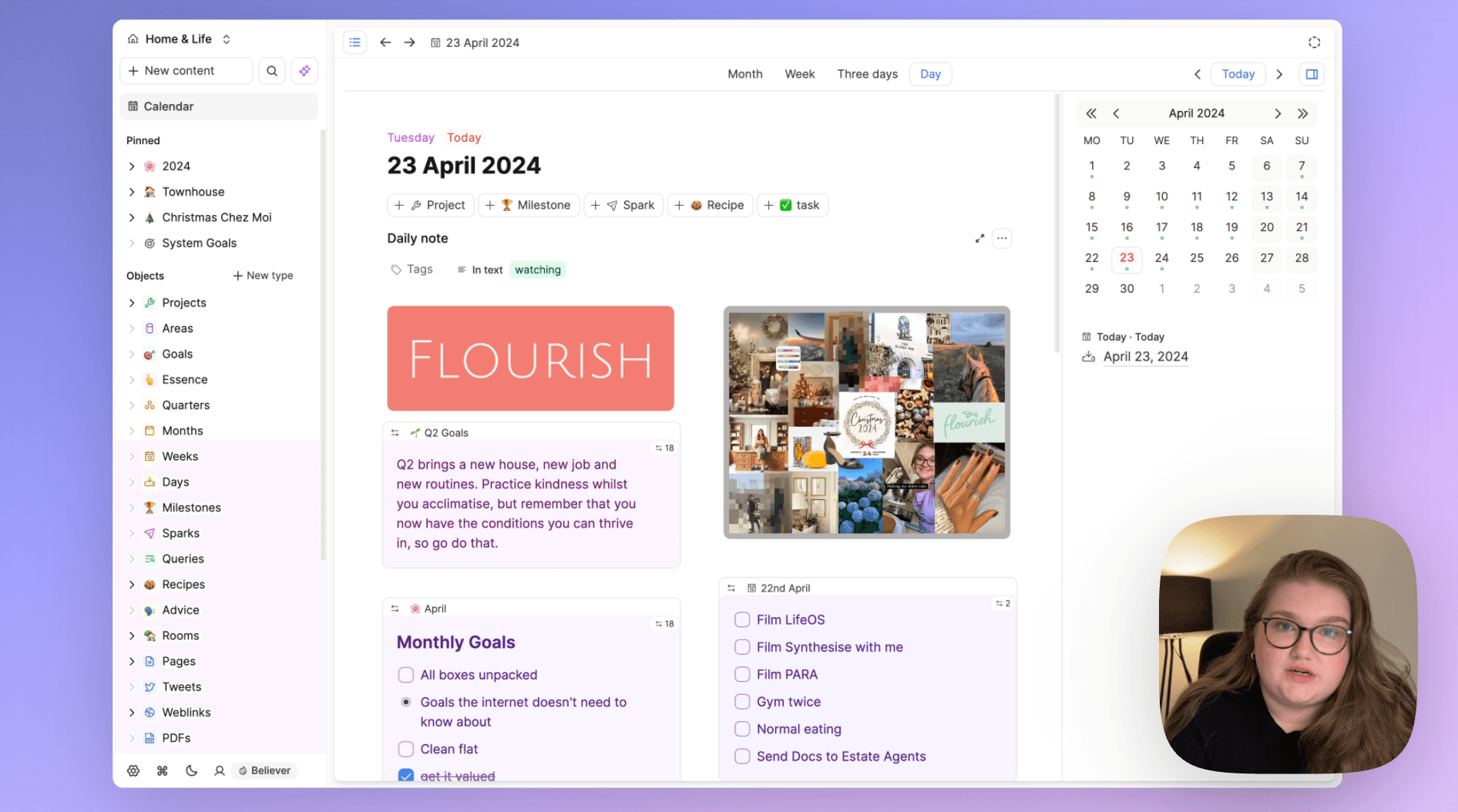Image resolution: width=1458 pixels, height=812 pixels.
Task: Check the Gym twice task
Action: [742, 702]
